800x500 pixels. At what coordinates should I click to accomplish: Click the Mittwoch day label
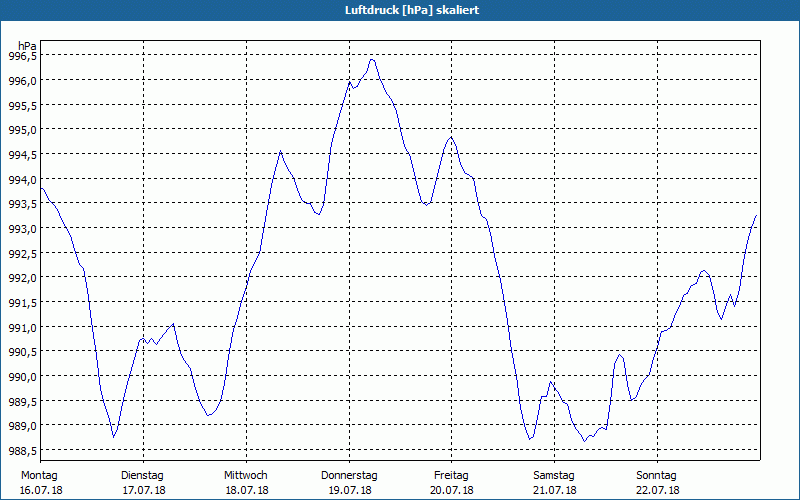coord(245,476)
